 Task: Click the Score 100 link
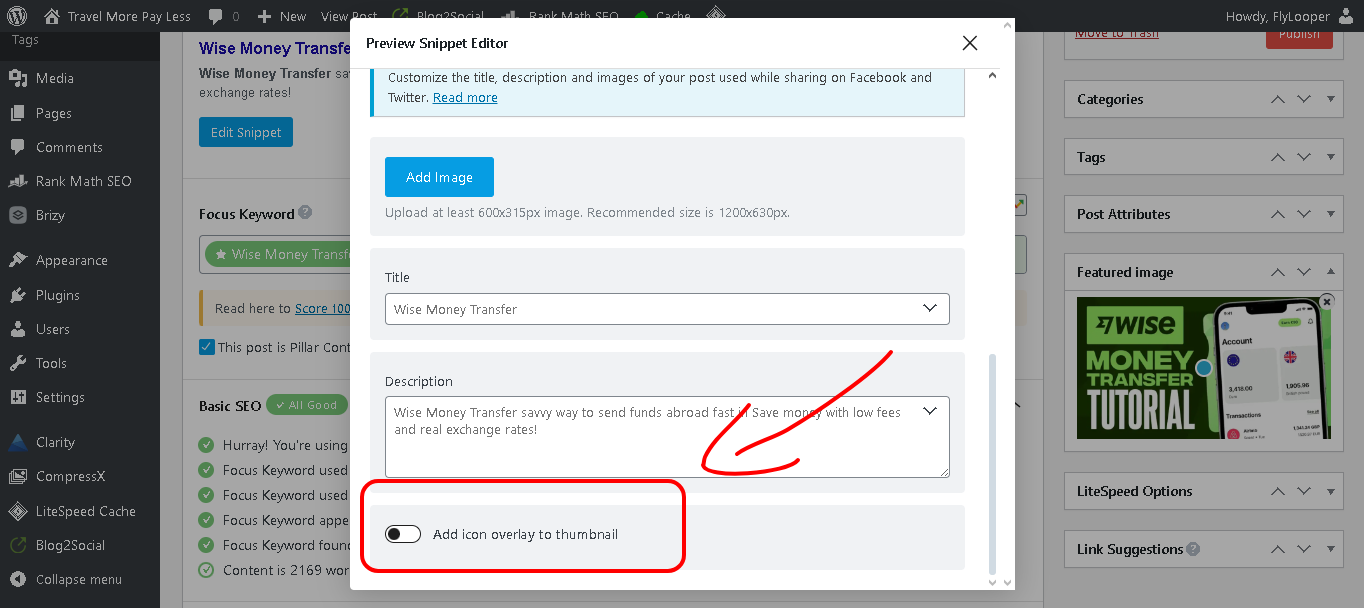click(x=322, y=308)
